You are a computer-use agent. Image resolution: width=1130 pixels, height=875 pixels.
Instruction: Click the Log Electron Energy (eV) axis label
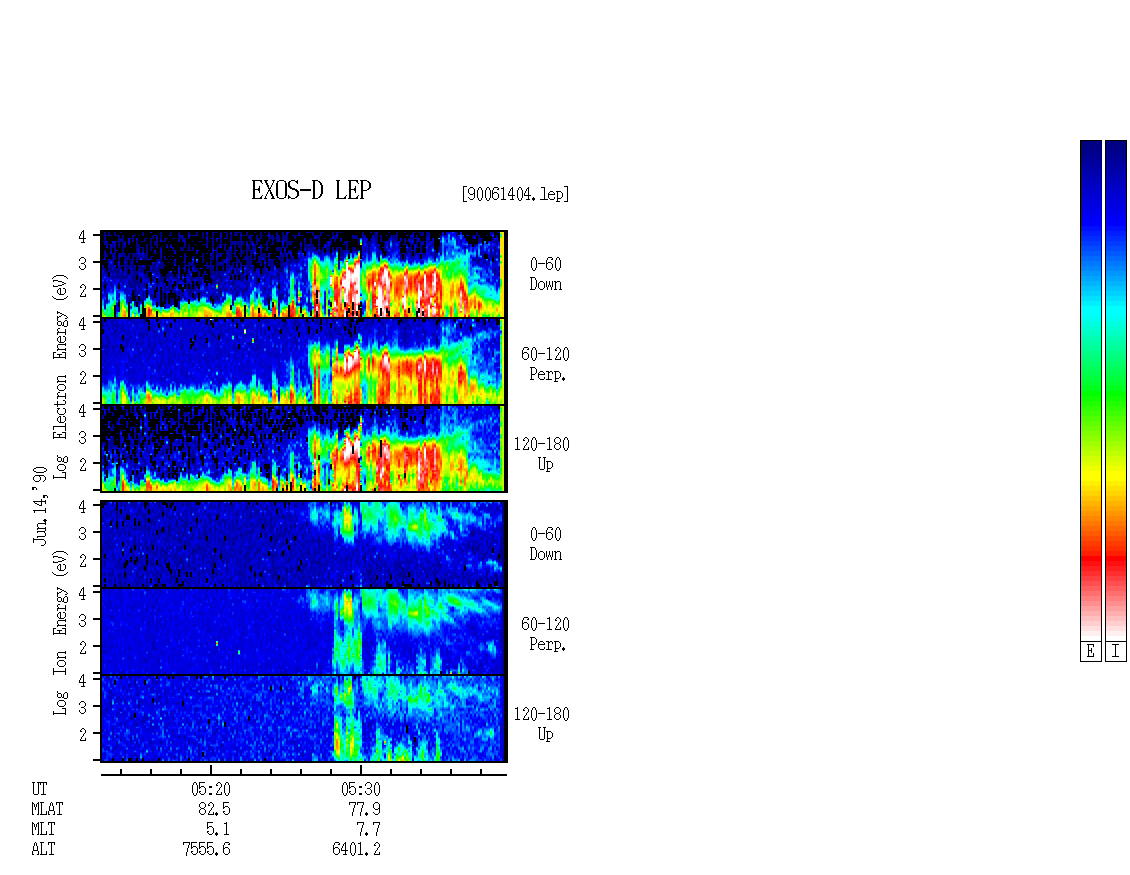click(x=61, y=375)
